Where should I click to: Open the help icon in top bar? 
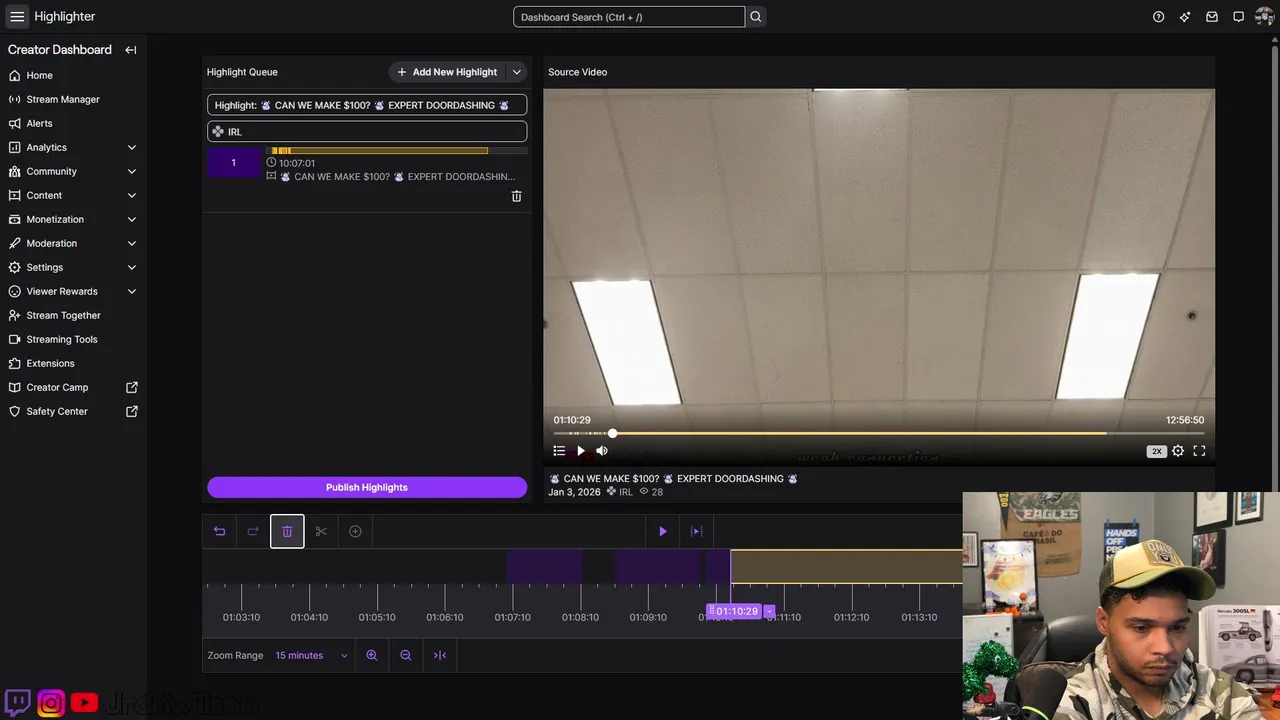1158,17
